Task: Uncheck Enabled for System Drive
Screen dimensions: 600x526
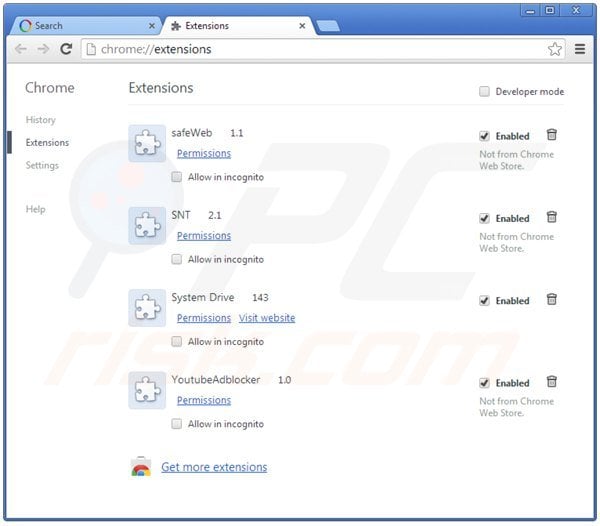Action: click(484, 300)
